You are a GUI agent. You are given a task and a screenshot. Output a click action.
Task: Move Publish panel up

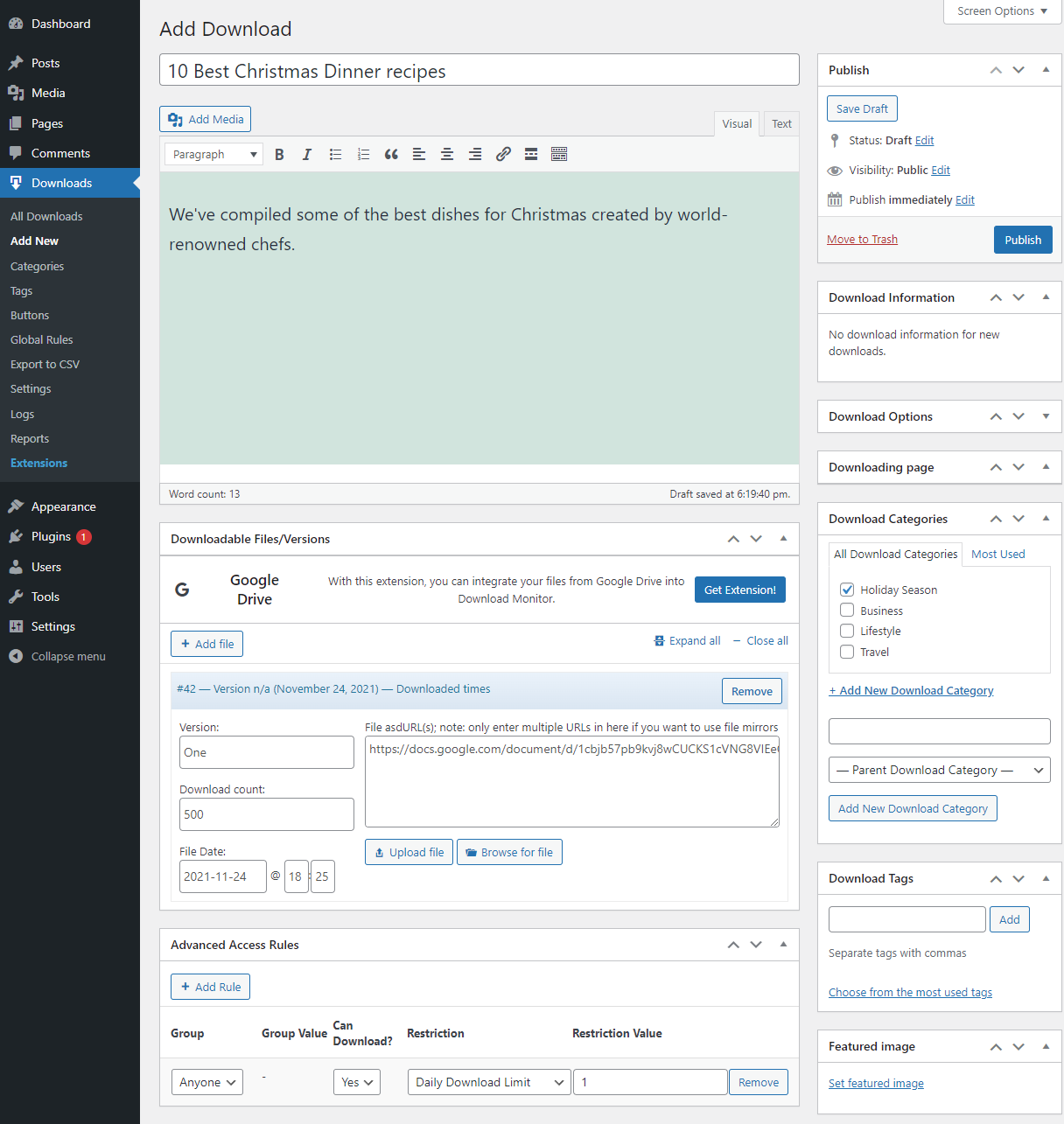point(996,70)
